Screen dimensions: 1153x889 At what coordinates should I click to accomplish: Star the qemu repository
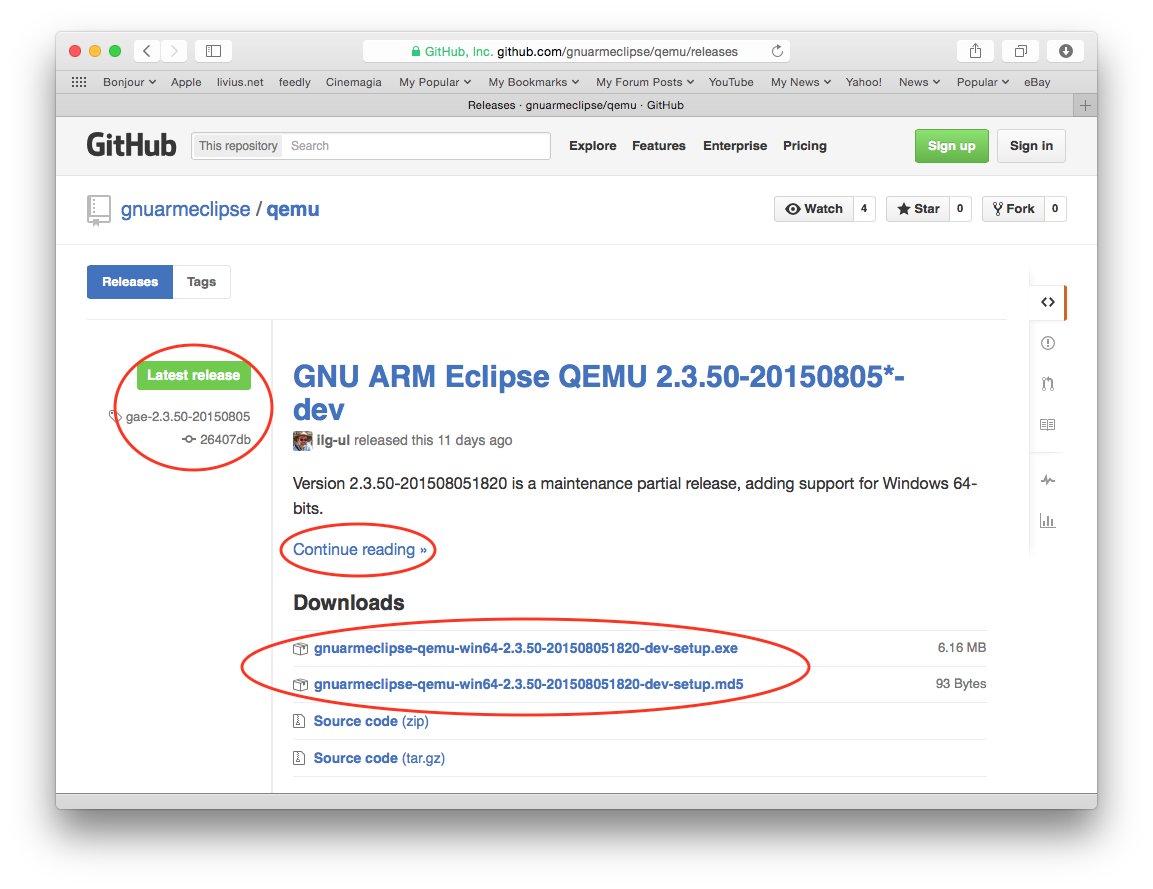(918, 209)
